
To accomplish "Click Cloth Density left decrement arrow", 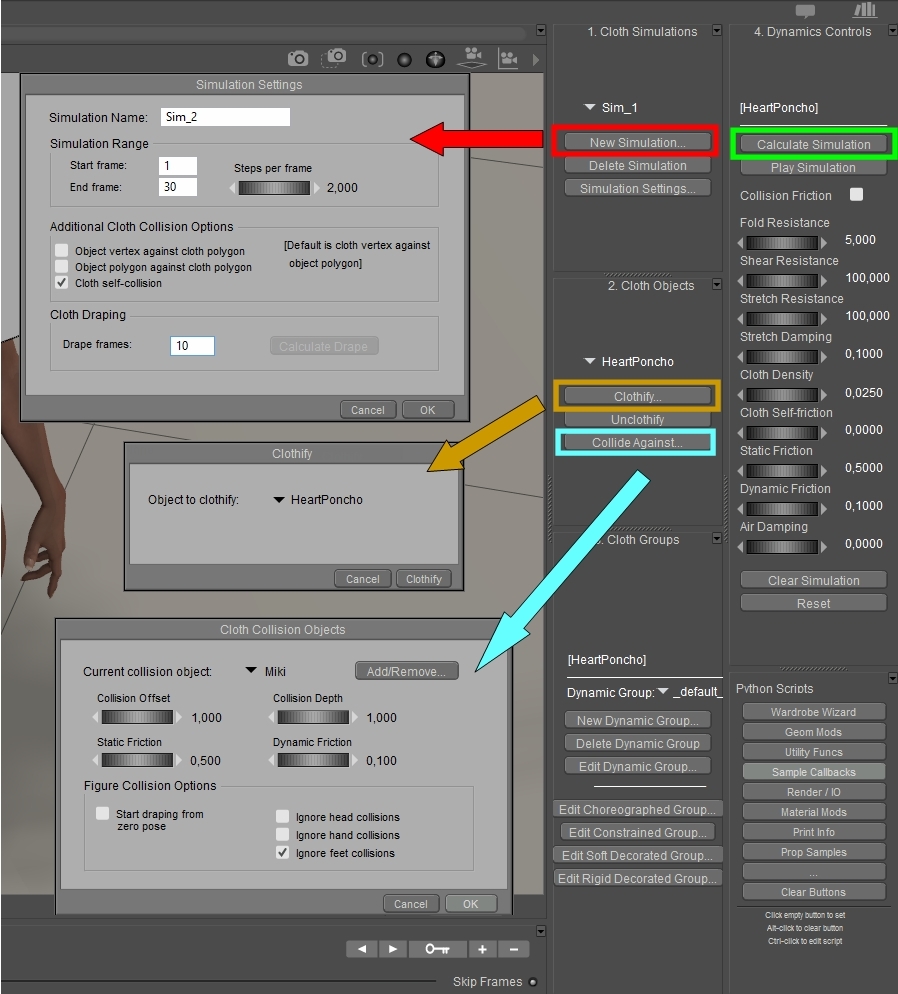I will tap(740, 395).
